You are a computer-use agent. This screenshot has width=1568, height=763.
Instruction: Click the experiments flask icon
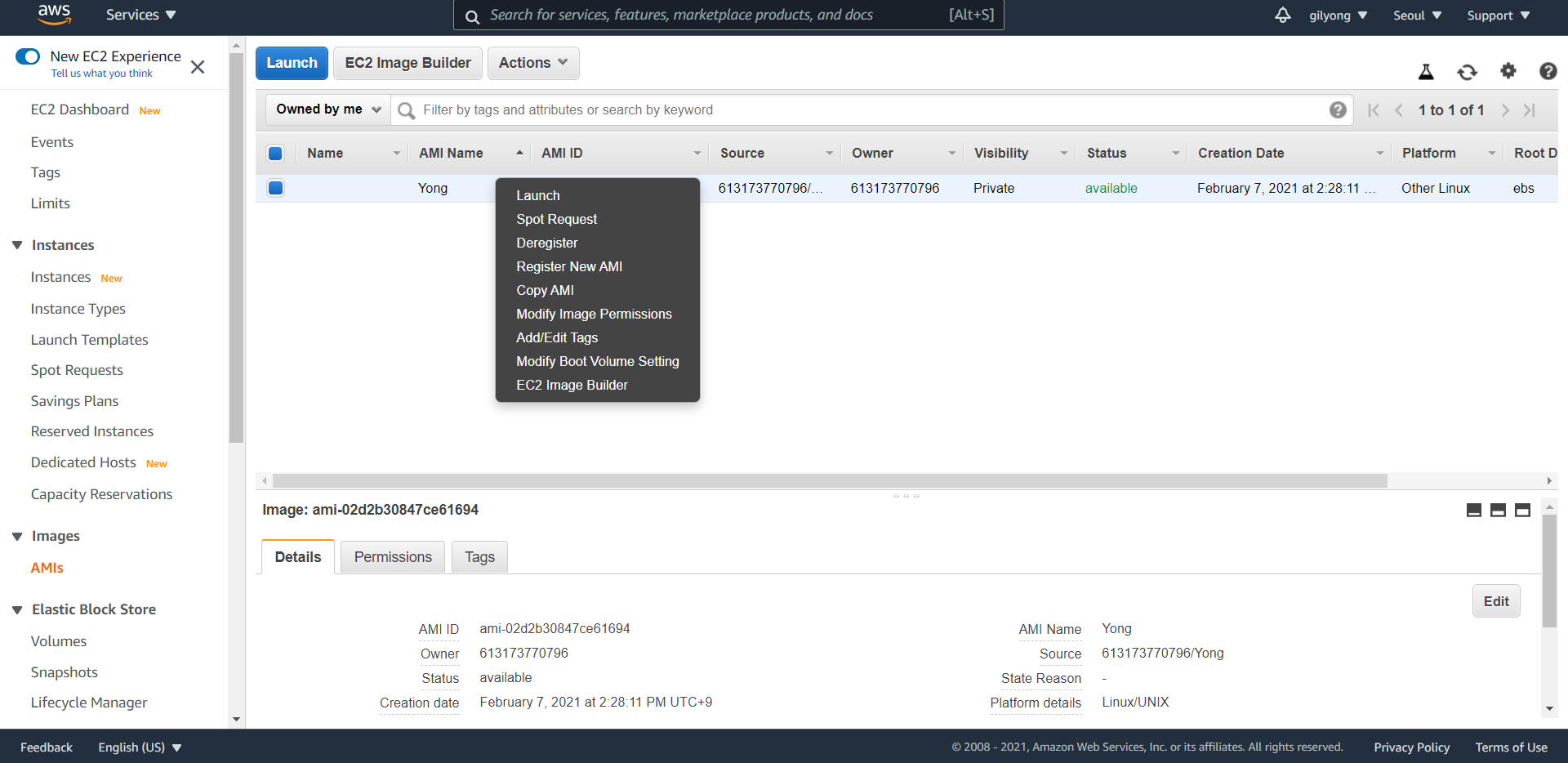pyautogui.click(x=1426, y=72)
